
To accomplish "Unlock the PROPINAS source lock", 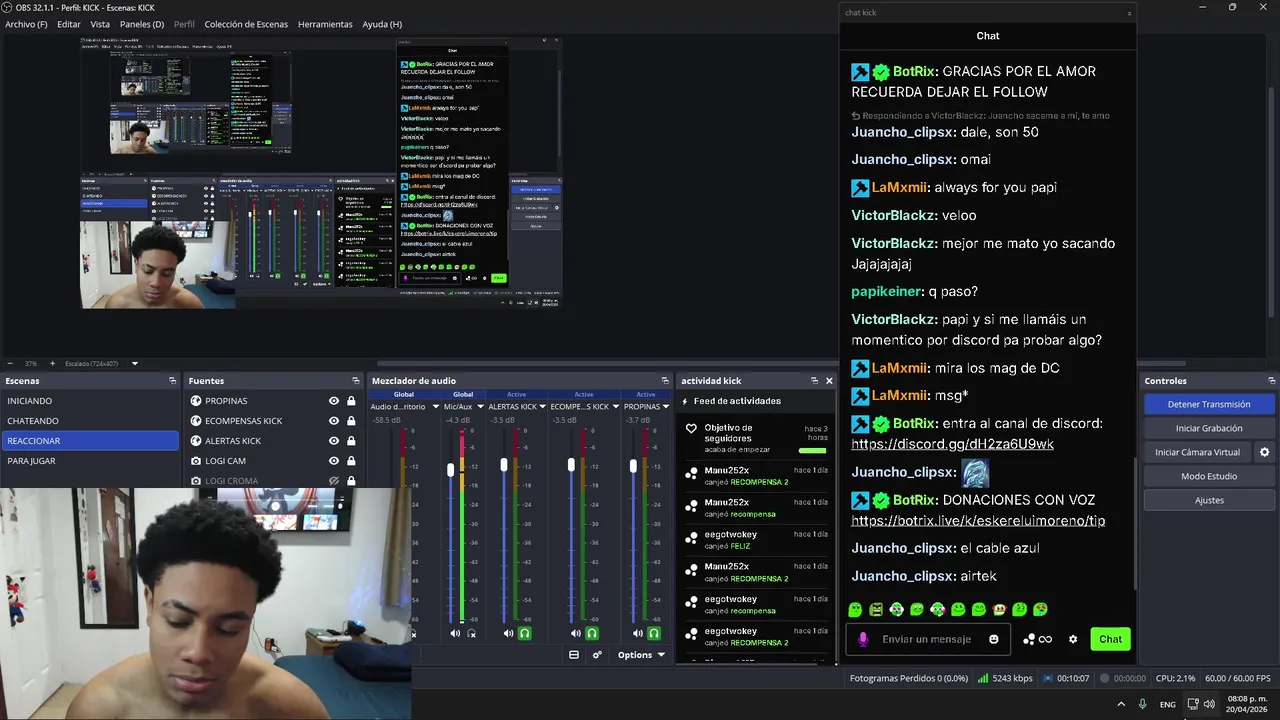I will 351,401.
